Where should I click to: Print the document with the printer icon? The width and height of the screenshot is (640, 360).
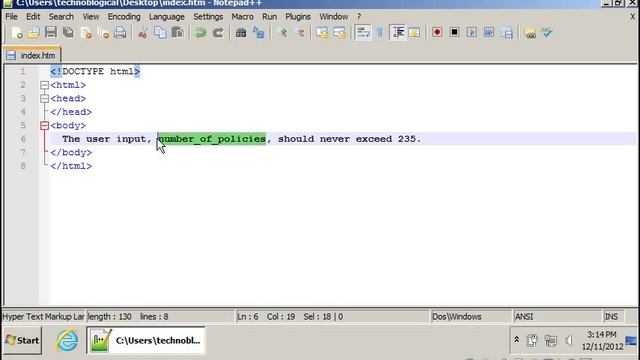(120, 33)
